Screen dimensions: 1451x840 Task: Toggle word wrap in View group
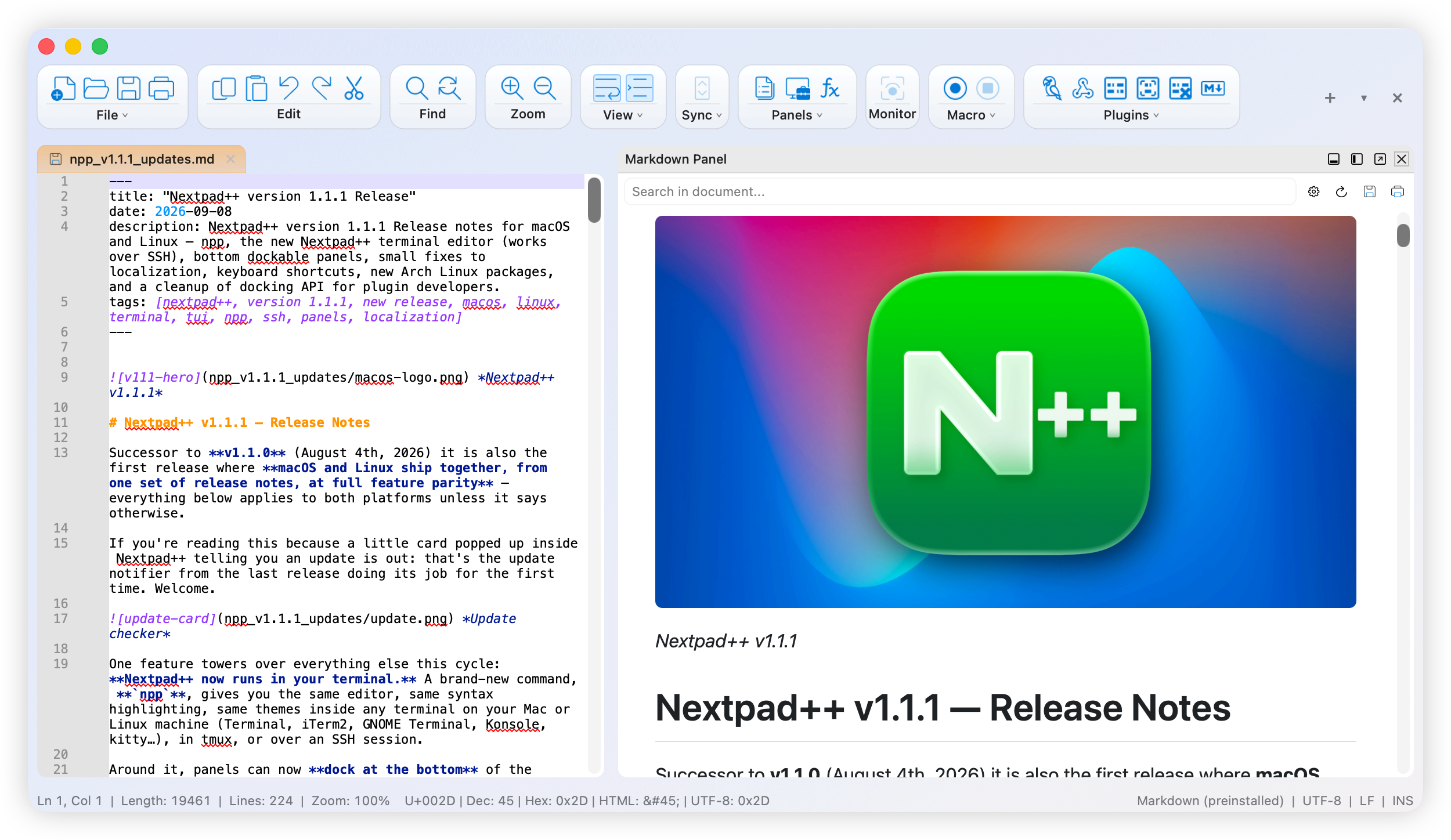pyautogui.click(x=607, y=89)
